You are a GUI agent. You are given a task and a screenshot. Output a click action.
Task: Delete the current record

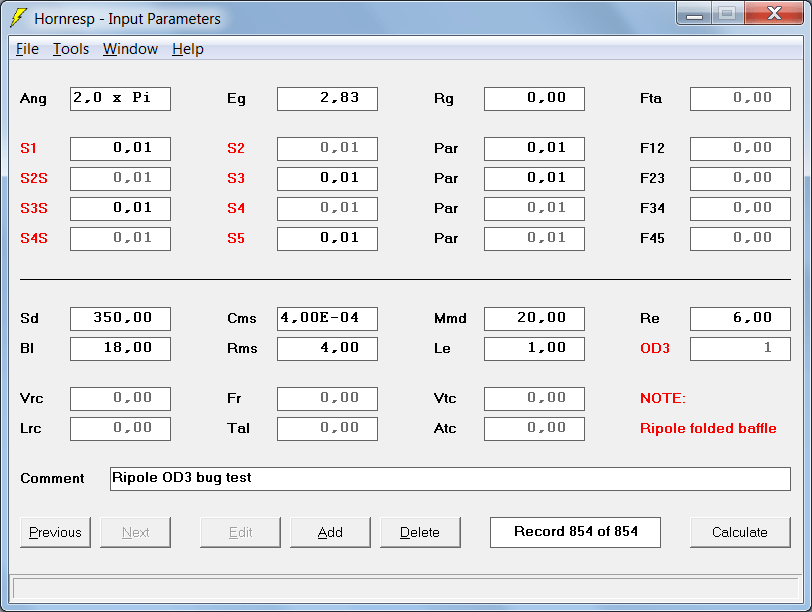pyautogui.click(x=420, y=532)
